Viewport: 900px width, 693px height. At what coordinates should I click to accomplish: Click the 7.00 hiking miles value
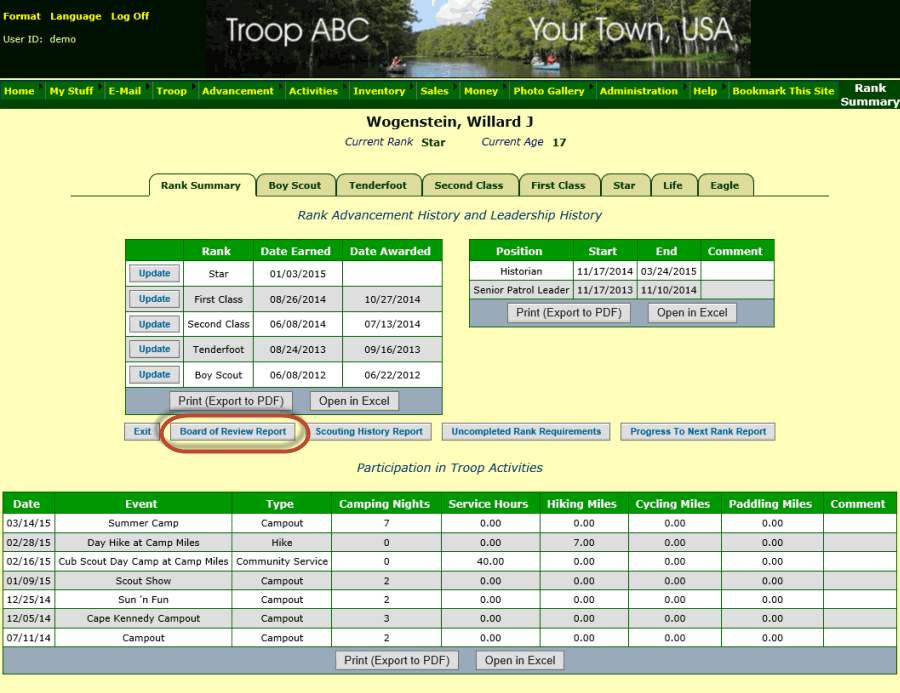tap(584, 543)
